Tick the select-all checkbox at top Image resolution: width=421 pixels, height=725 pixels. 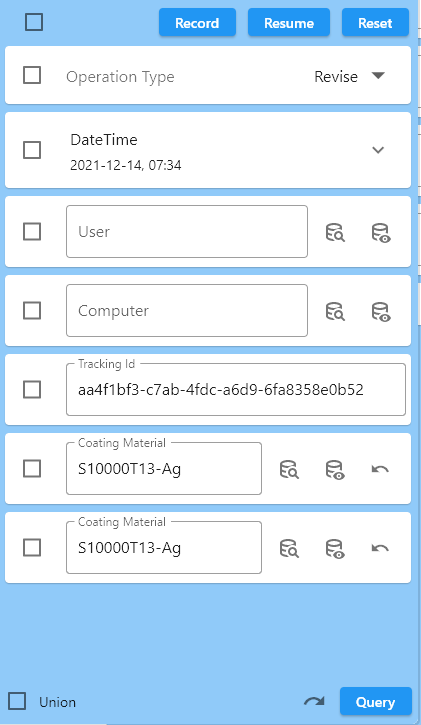pos(34,22)
